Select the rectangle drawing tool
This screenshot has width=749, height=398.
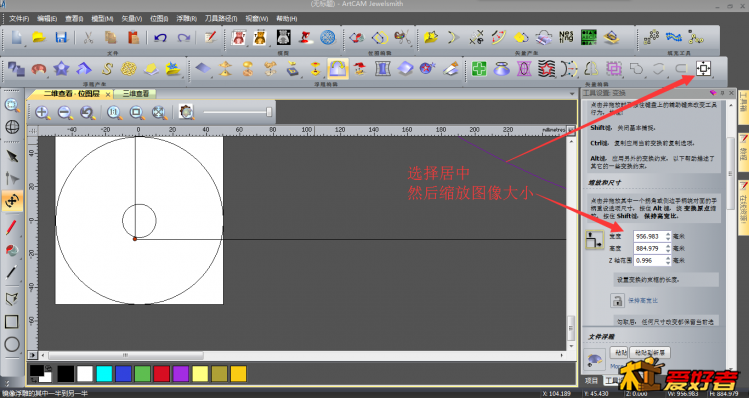(12, 321)
